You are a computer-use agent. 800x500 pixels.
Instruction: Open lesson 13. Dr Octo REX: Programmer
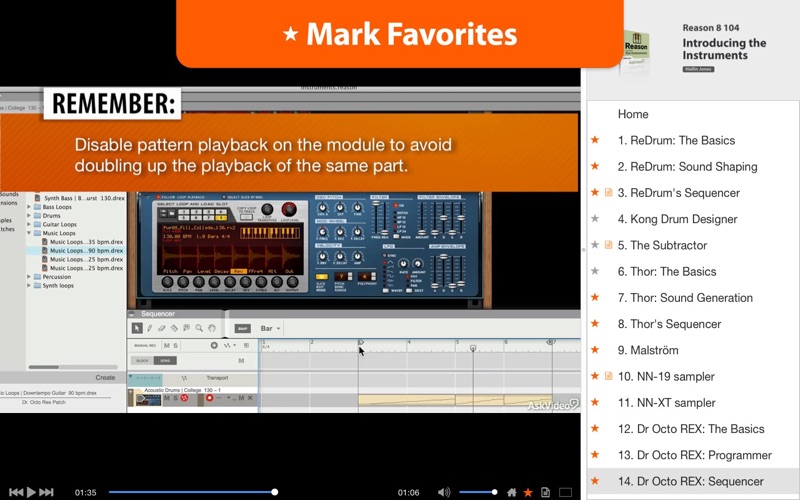(694, 455)
